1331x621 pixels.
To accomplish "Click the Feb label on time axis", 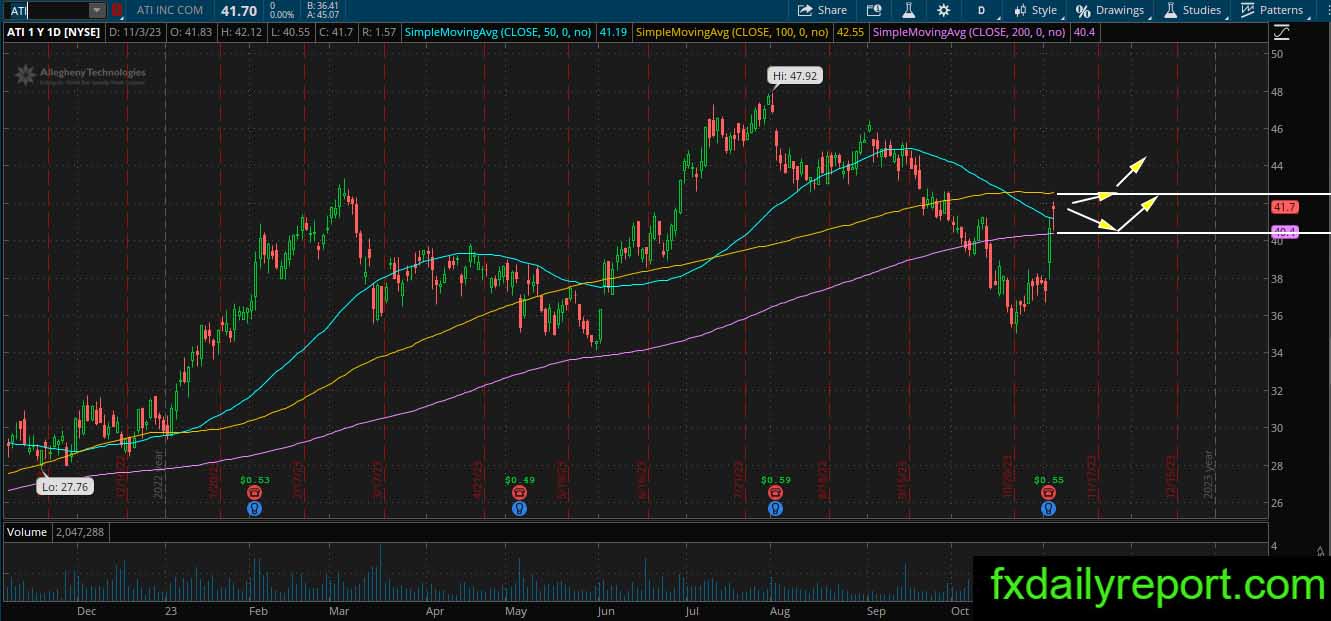I will tap(257, 610).
